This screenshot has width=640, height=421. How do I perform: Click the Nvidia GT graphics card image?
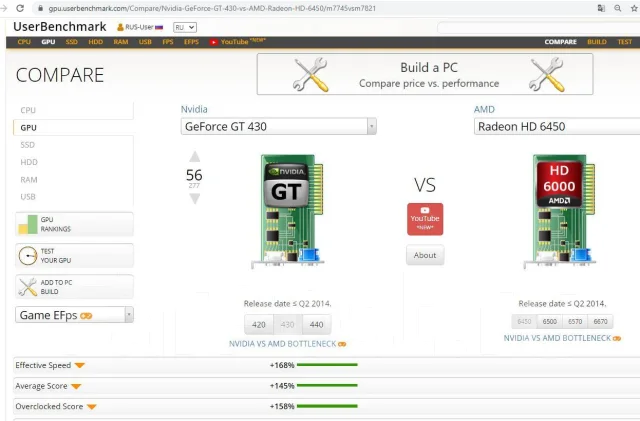[288, 212]
